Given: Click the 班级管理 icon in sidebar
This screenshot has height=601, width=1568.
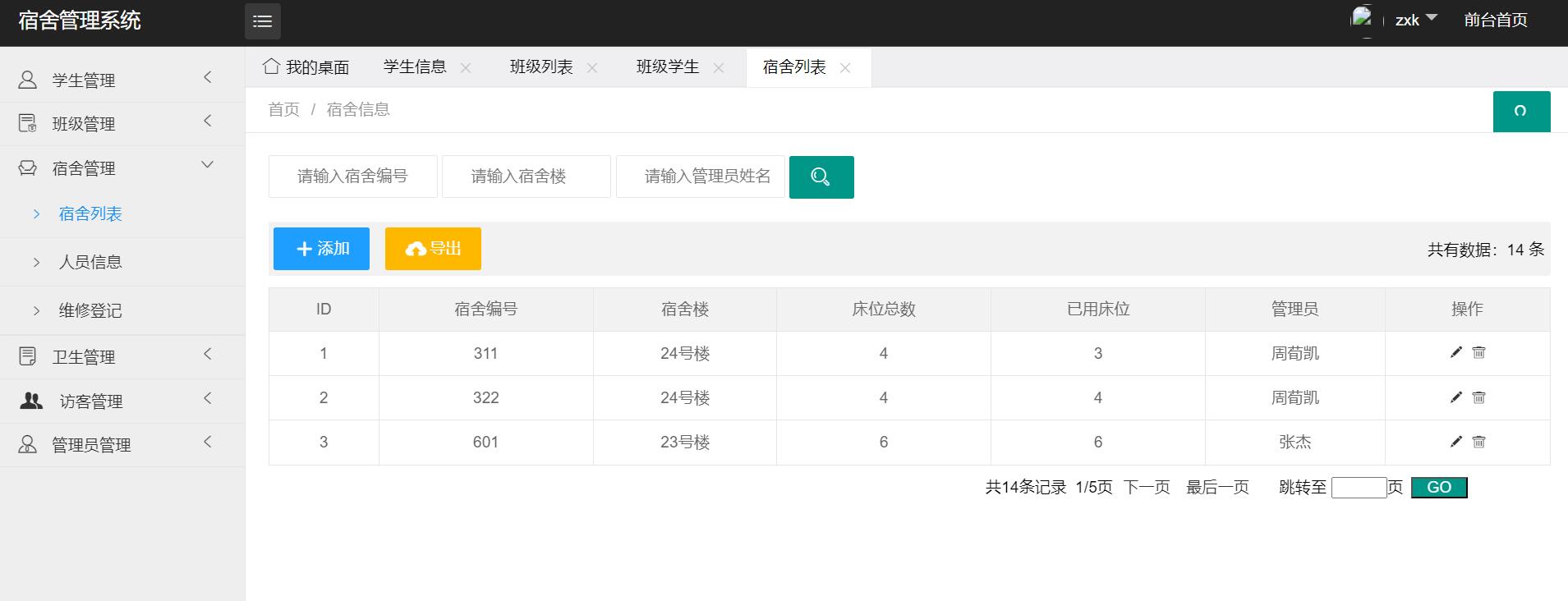Looking at the screenshot, I should click(28, 124).
